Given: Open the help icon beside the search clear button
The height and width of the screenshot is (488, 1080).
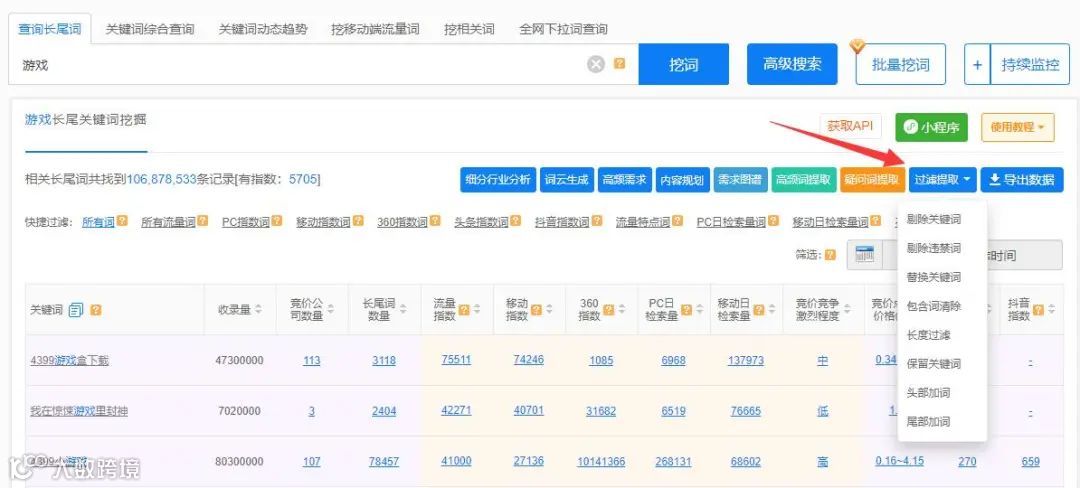Looking at the screenshot, I should (x=619, y=63).
